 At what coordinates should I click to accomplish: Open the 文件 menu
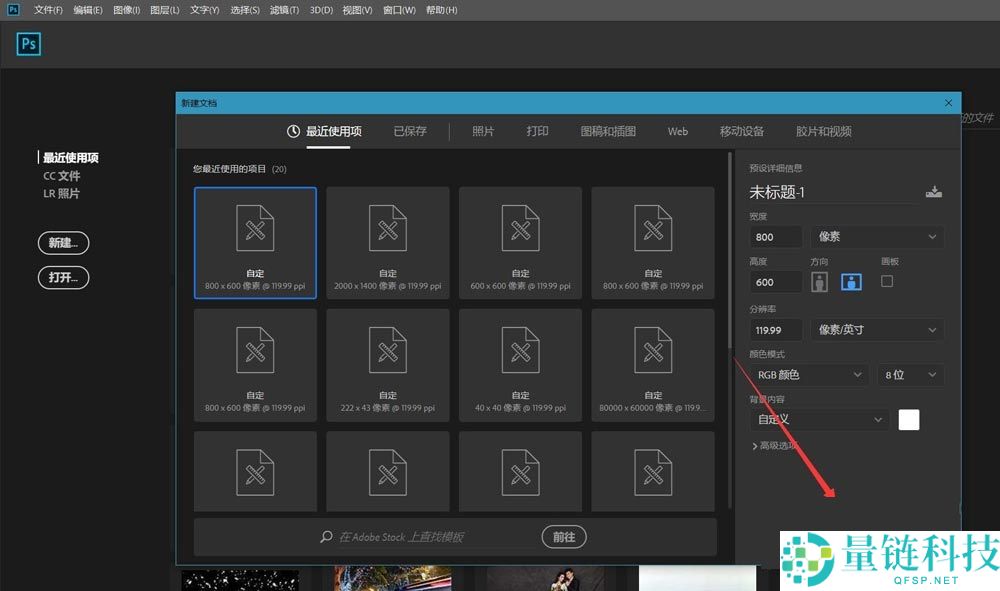[48, 9]
